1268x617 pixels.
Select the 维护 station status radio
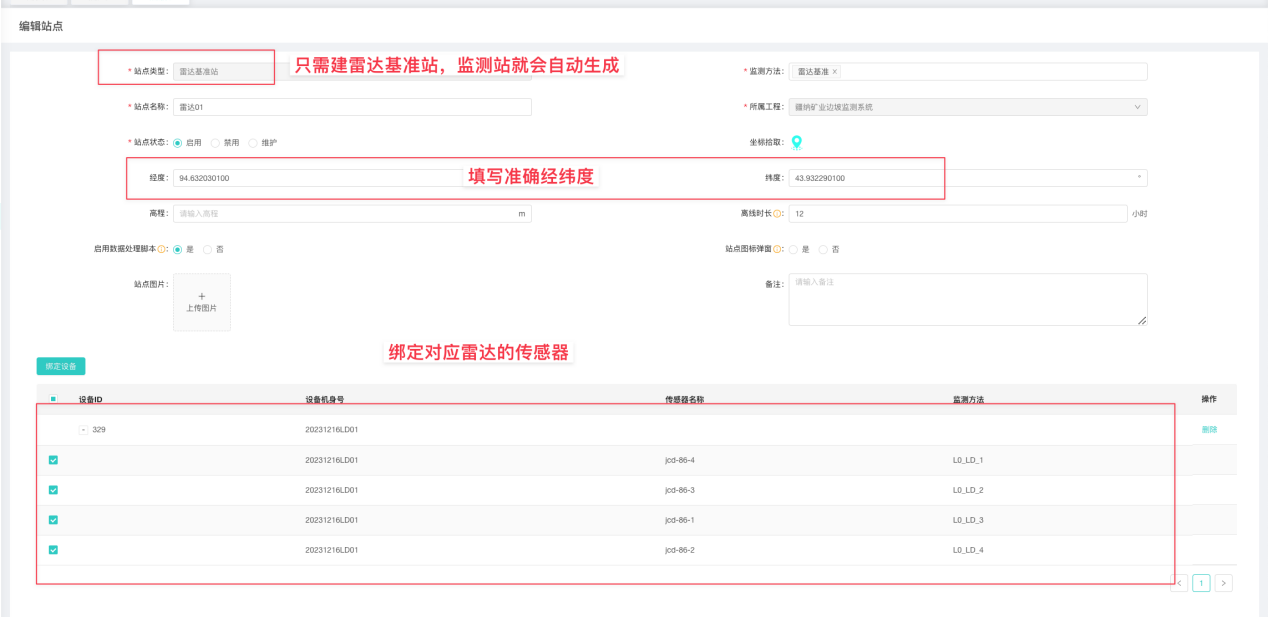click(x=253, y=143)
